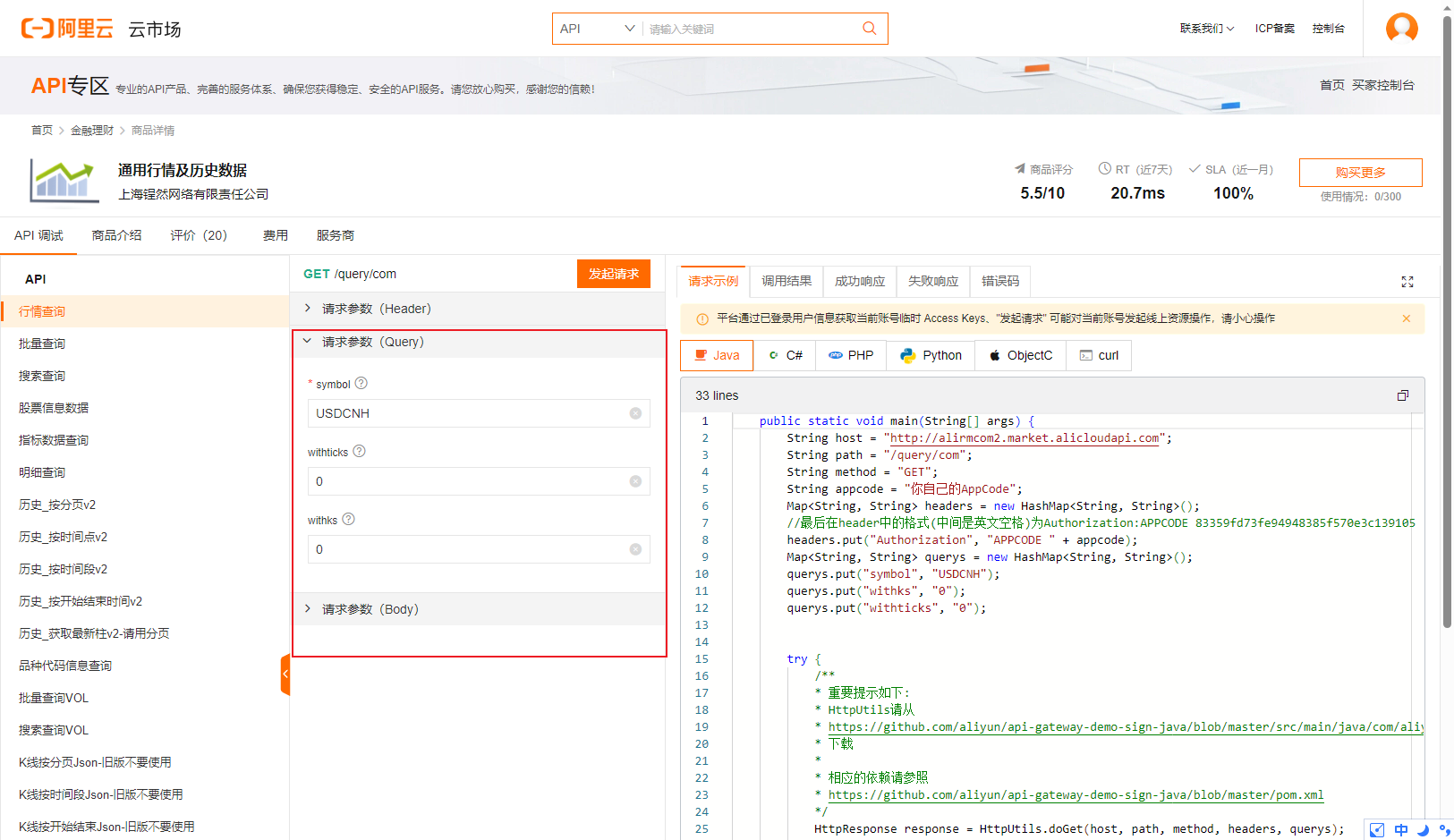Select the PHP code sample
Image resolution: width=1454 pixels, height=840 pixels.
(851, 355)
